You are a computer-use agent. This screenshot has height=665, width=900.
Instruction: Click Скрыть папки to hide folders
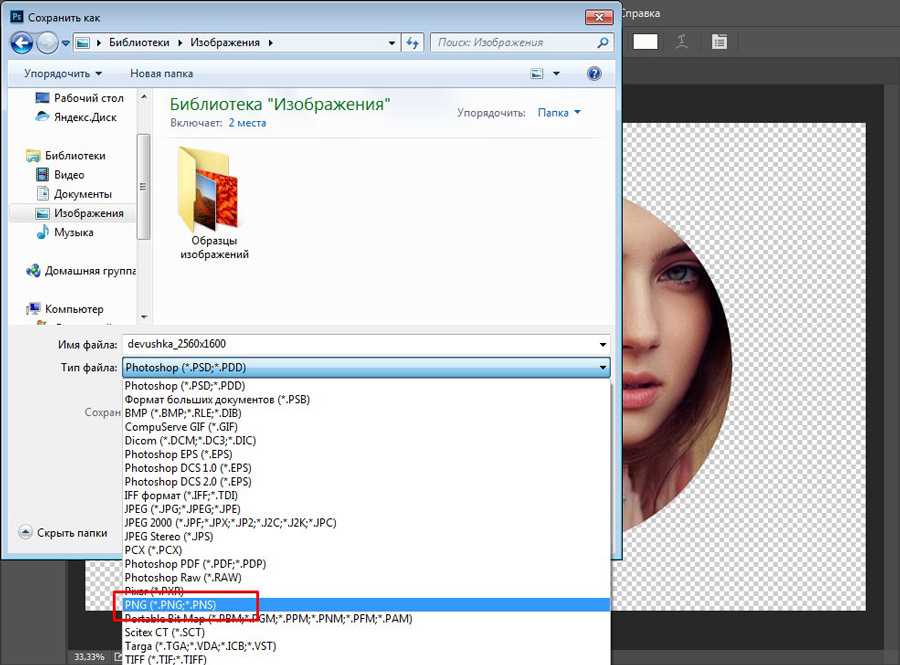63,532
